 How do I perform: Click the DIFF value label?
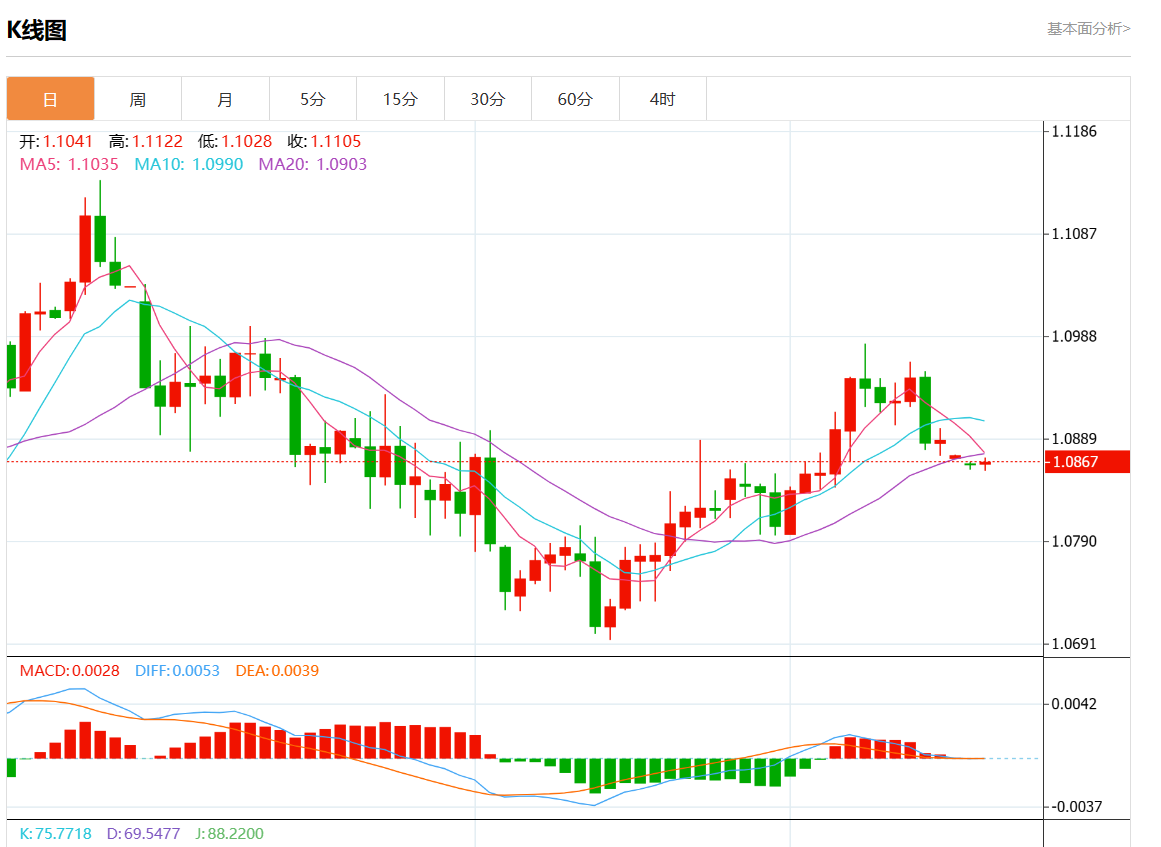click(177, 671)
